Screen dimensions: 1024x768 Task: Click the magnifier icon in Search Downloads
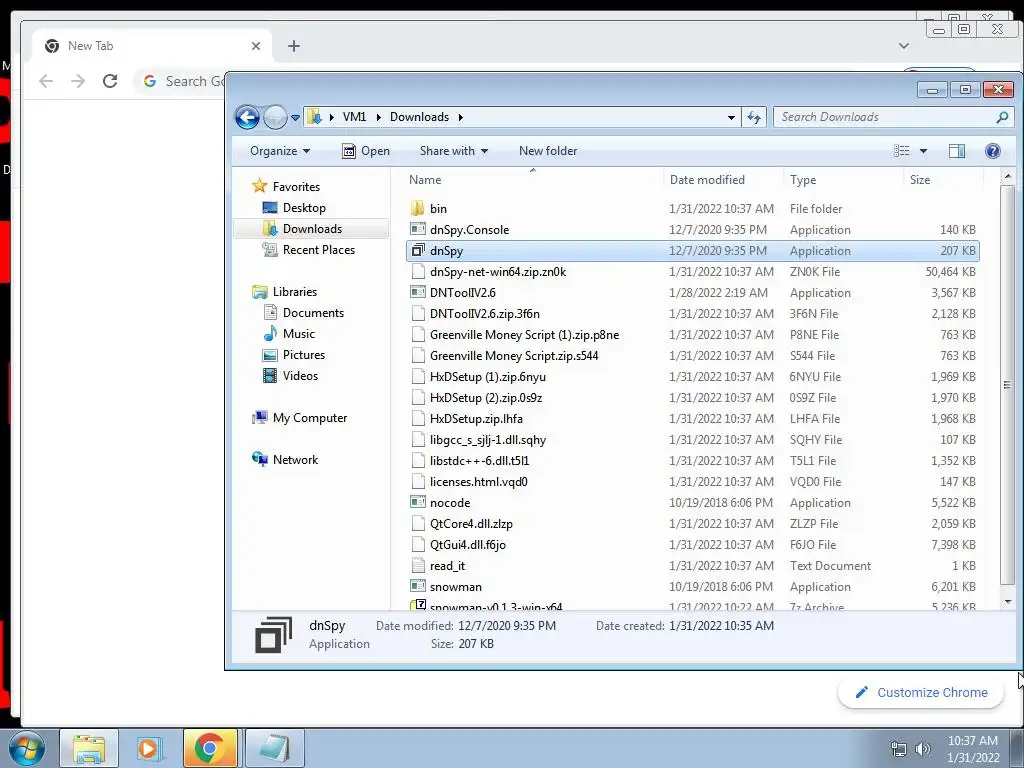click(1002, 118)
